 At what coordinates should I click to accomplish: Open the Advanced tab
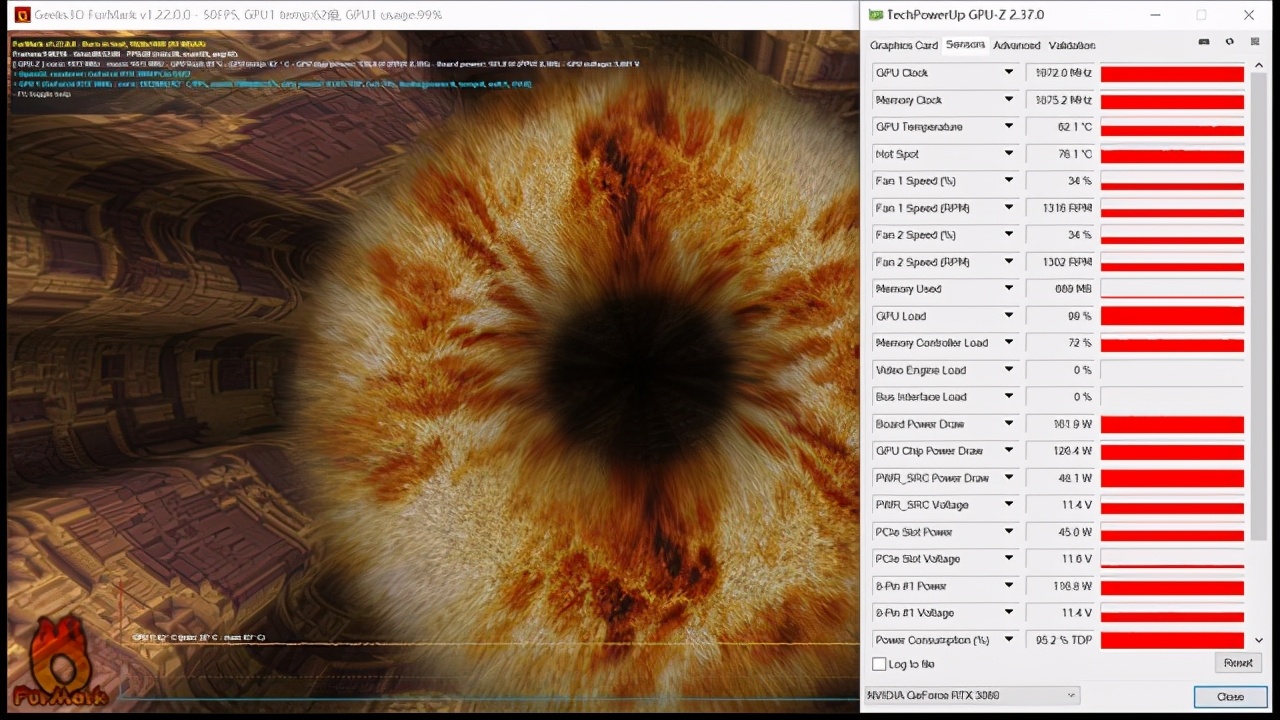coord(1017,45)
